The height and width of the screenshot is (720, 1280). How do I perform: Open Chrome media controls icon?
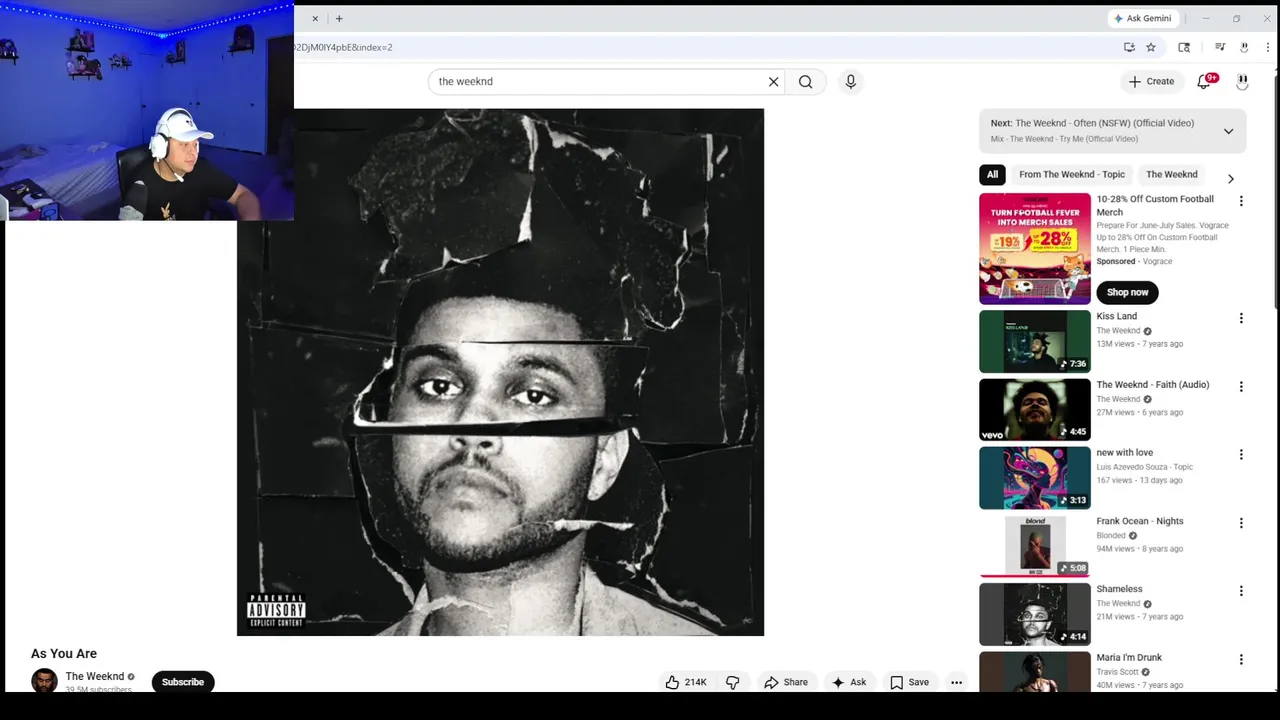1220,47
